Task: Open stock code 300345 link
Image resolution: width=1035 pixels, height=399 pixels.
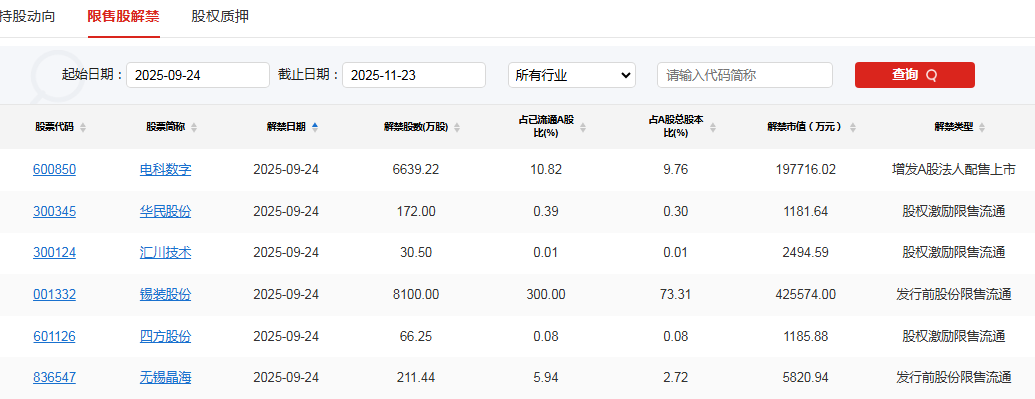Action: pyautogui.click(x=54, y=211)
